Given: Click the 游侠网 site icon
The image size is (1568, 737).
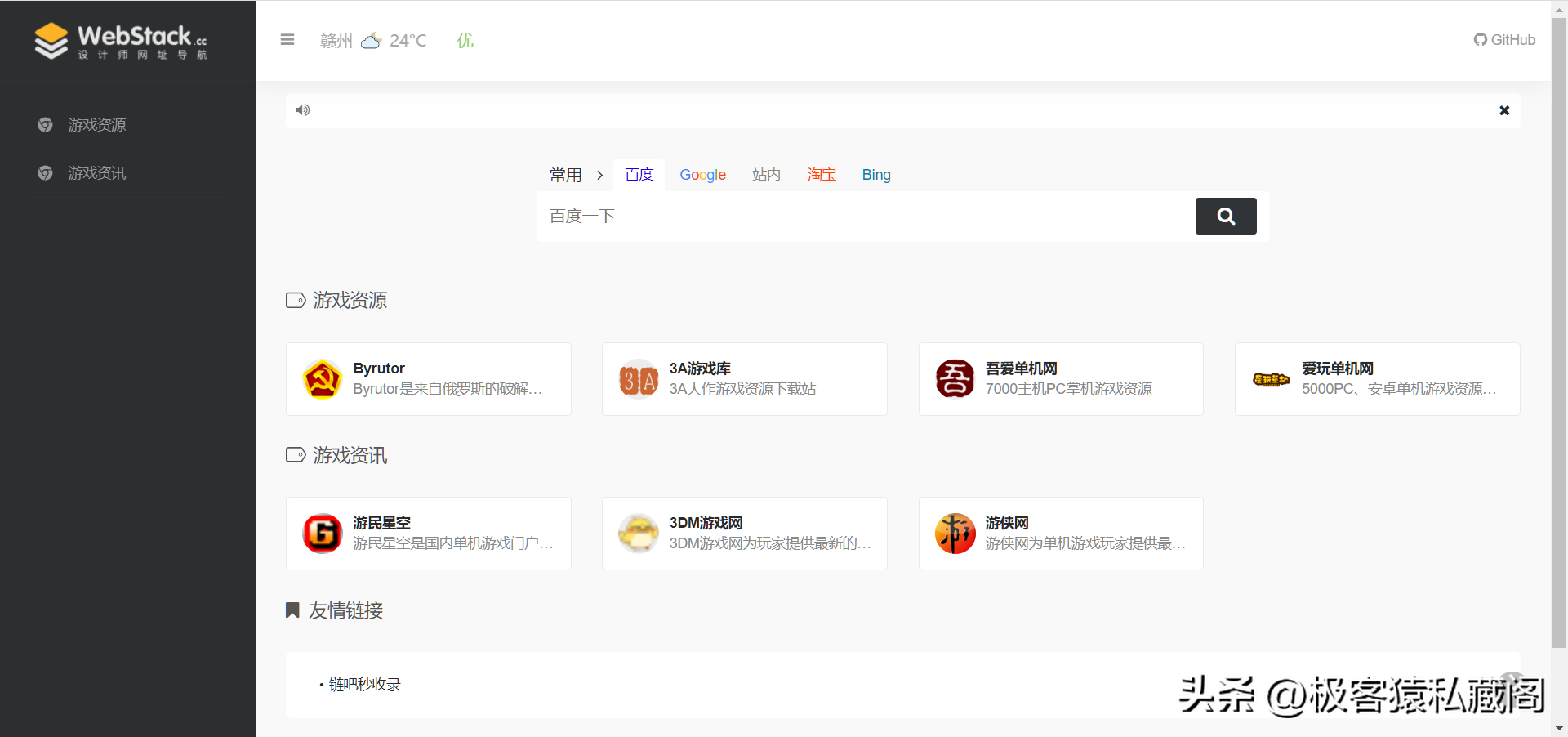Looking at the screenshot, I should pyautogui.click(x=955, y=534).
